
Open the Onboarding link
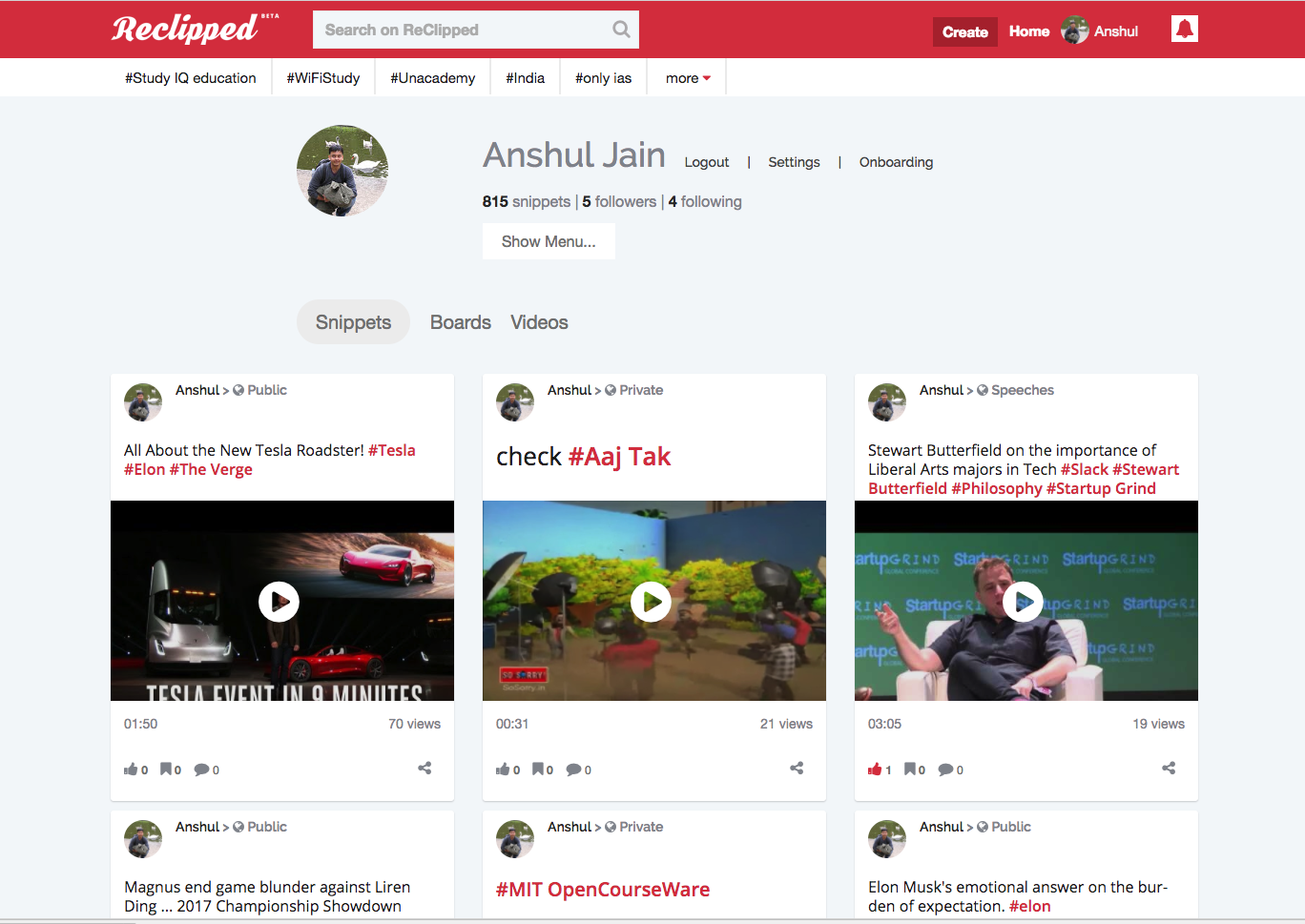pos(896,162)
